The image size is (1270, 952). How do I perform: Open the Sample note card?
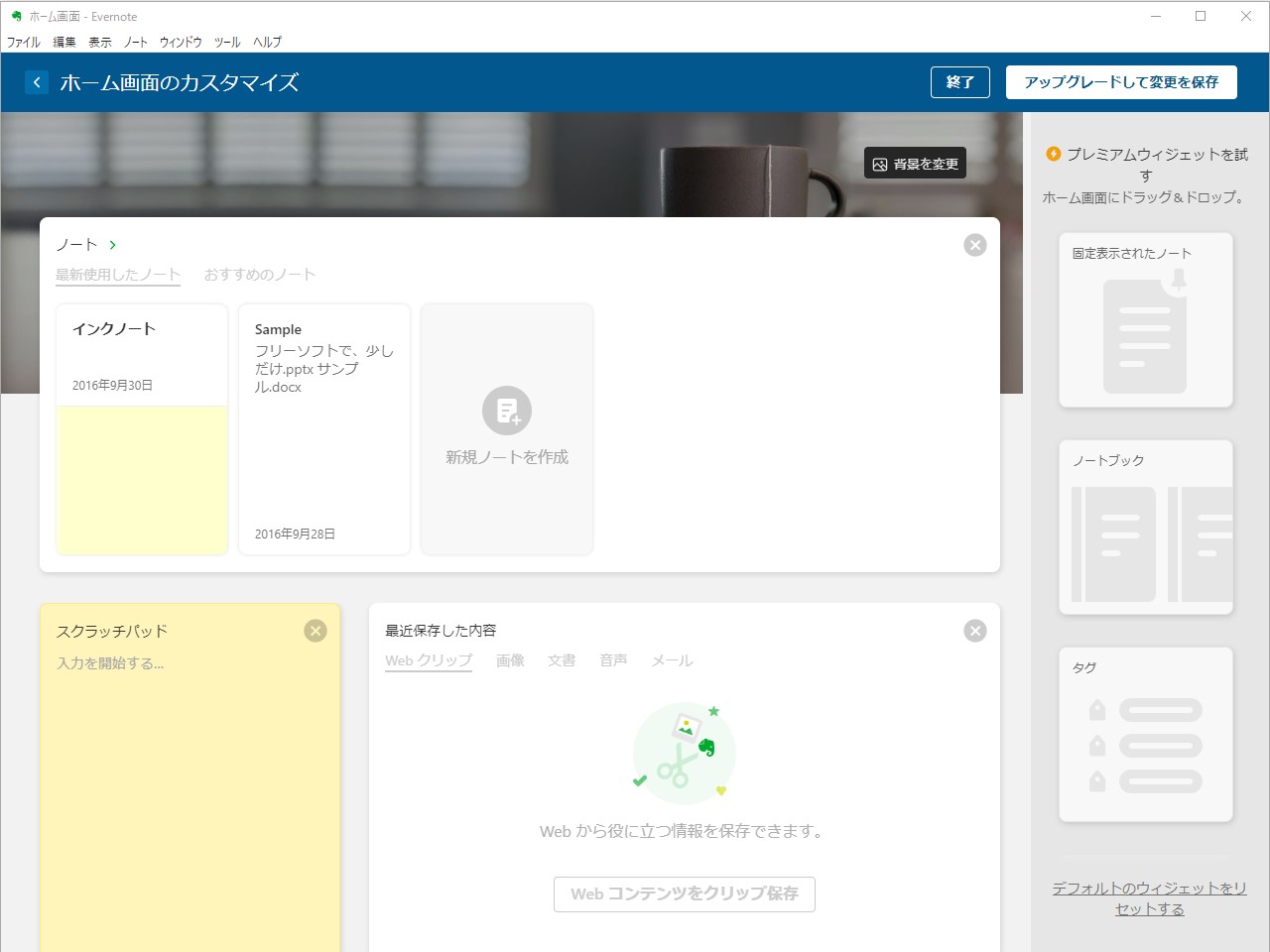point(324,429)
